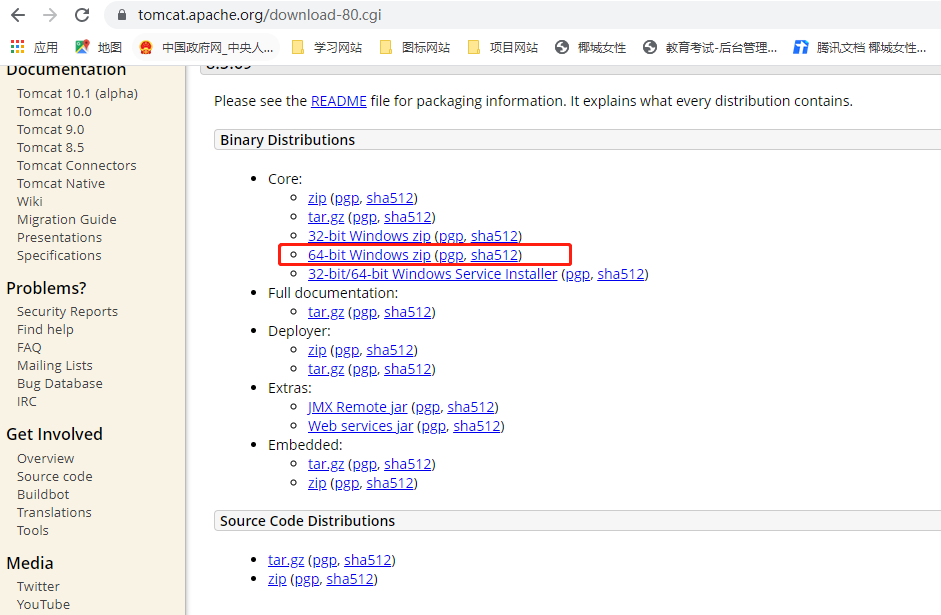The width and height of the screenshot is (941, 615).
Task: Click the padlock site security icon
Action: (x=122, y=15)
